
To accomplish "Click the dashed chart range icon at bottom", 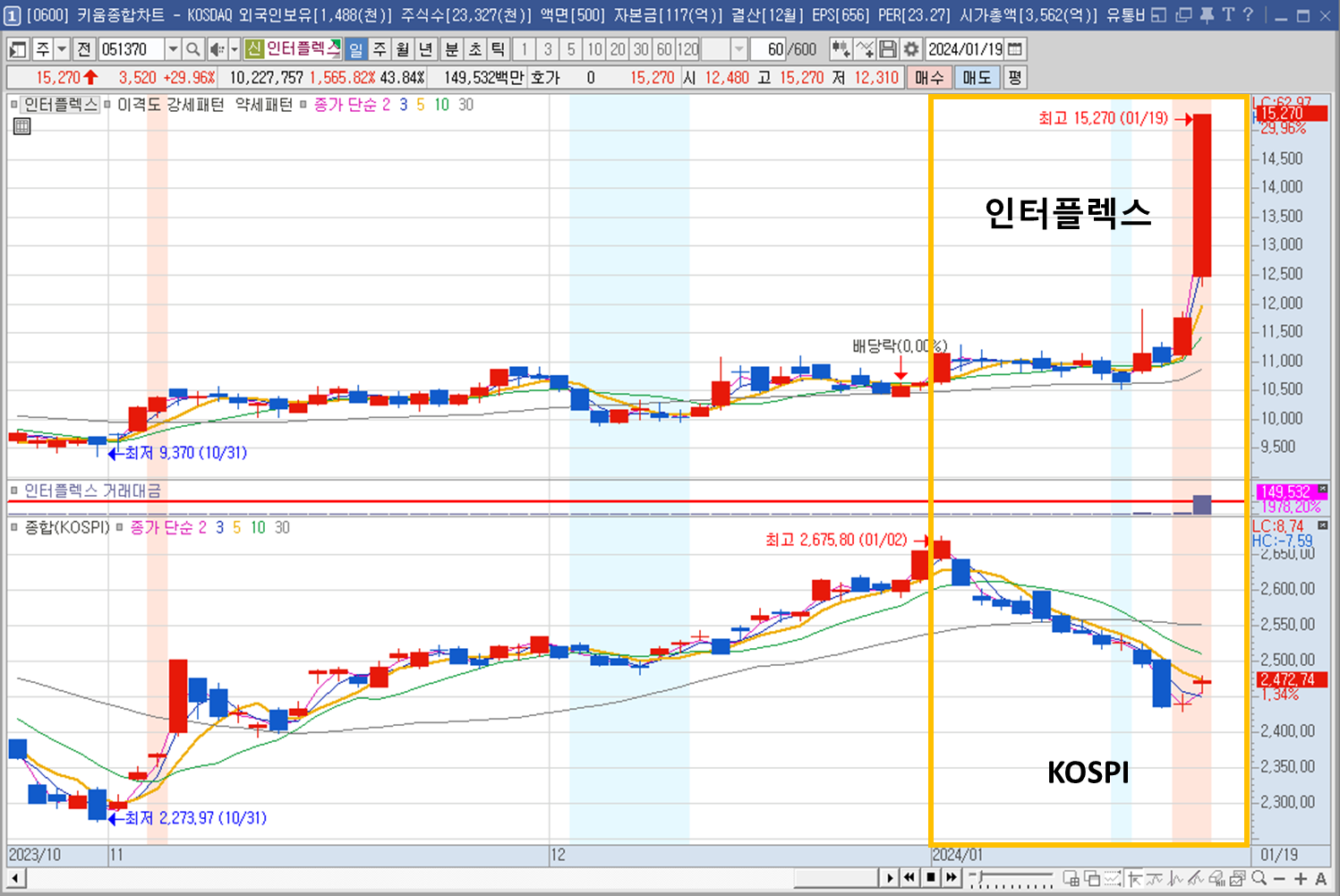I will tap(1113, 879).
